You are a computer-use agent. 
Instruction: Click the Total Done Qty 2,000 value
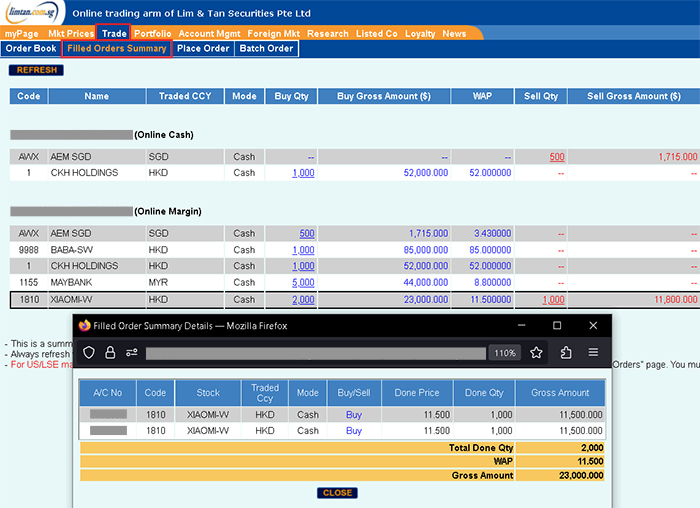(x=592, y=448)
